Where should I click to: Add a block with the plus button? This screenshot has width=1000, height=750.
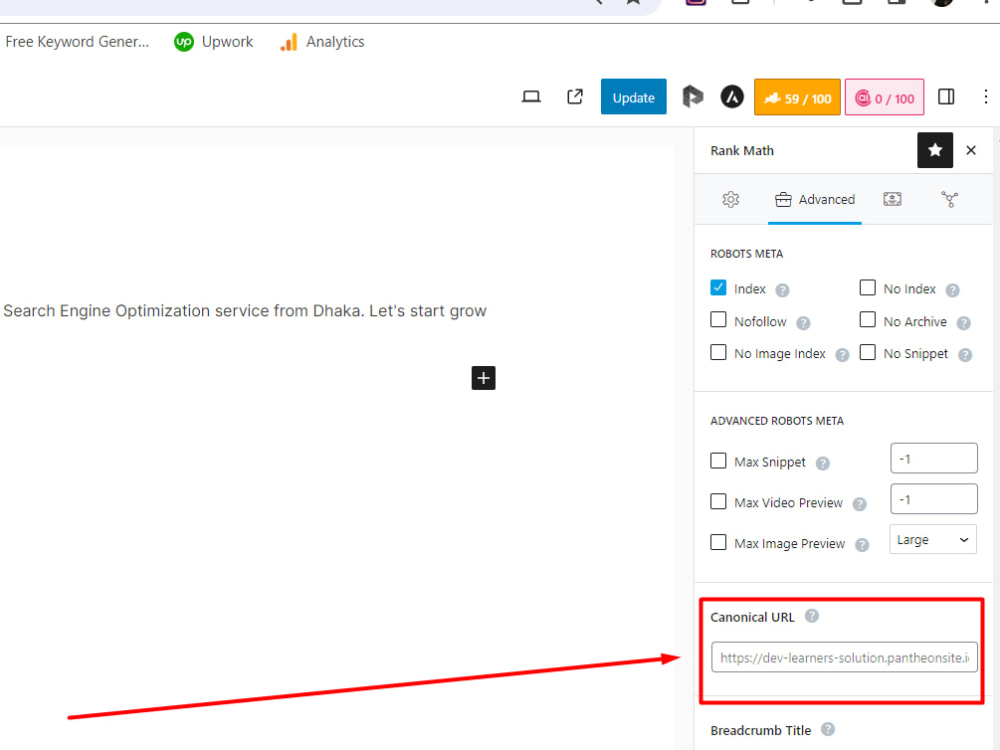(483, 378)
